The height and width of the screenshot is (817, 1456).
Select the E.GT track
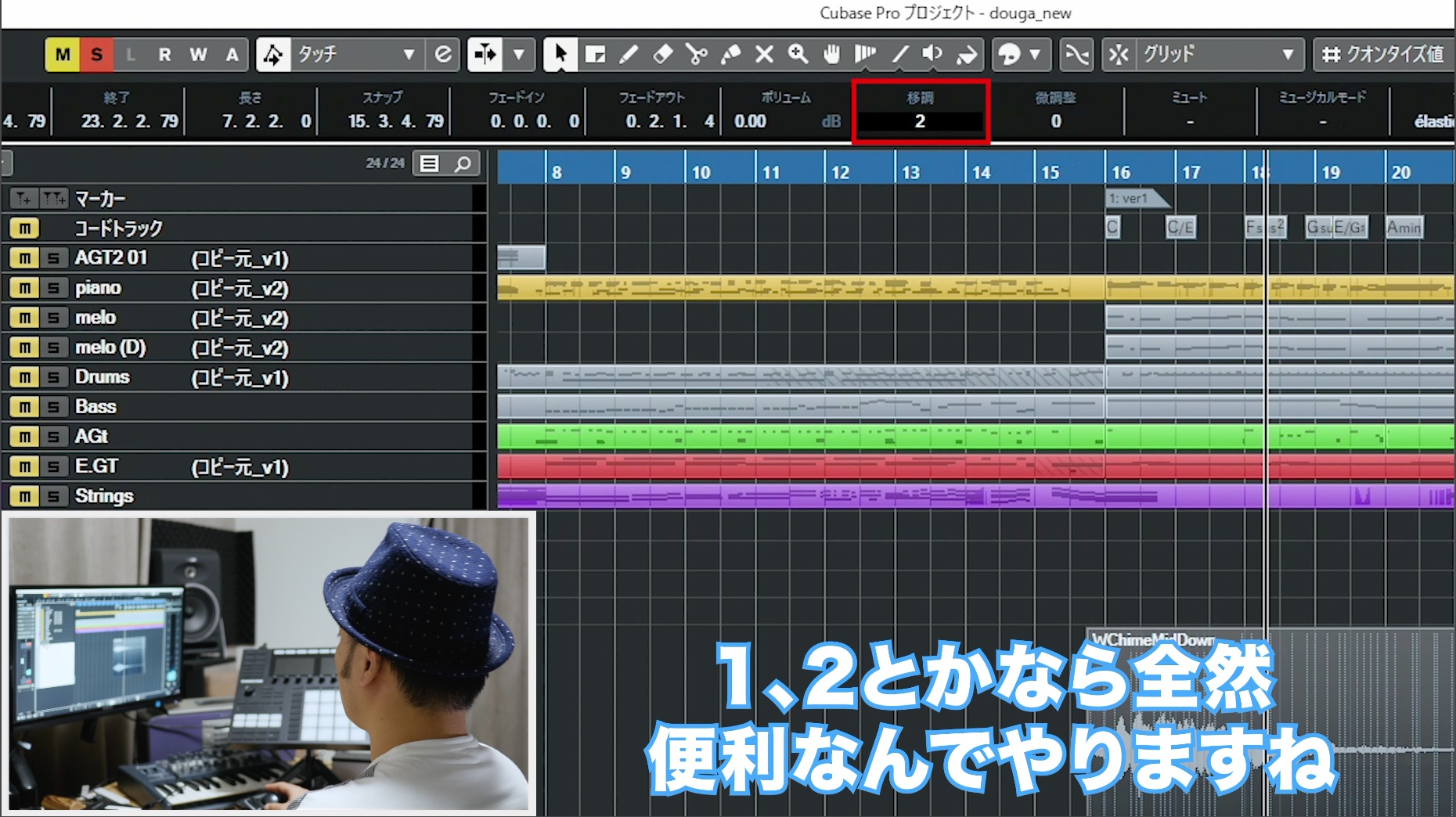click(x=96, y=466)
